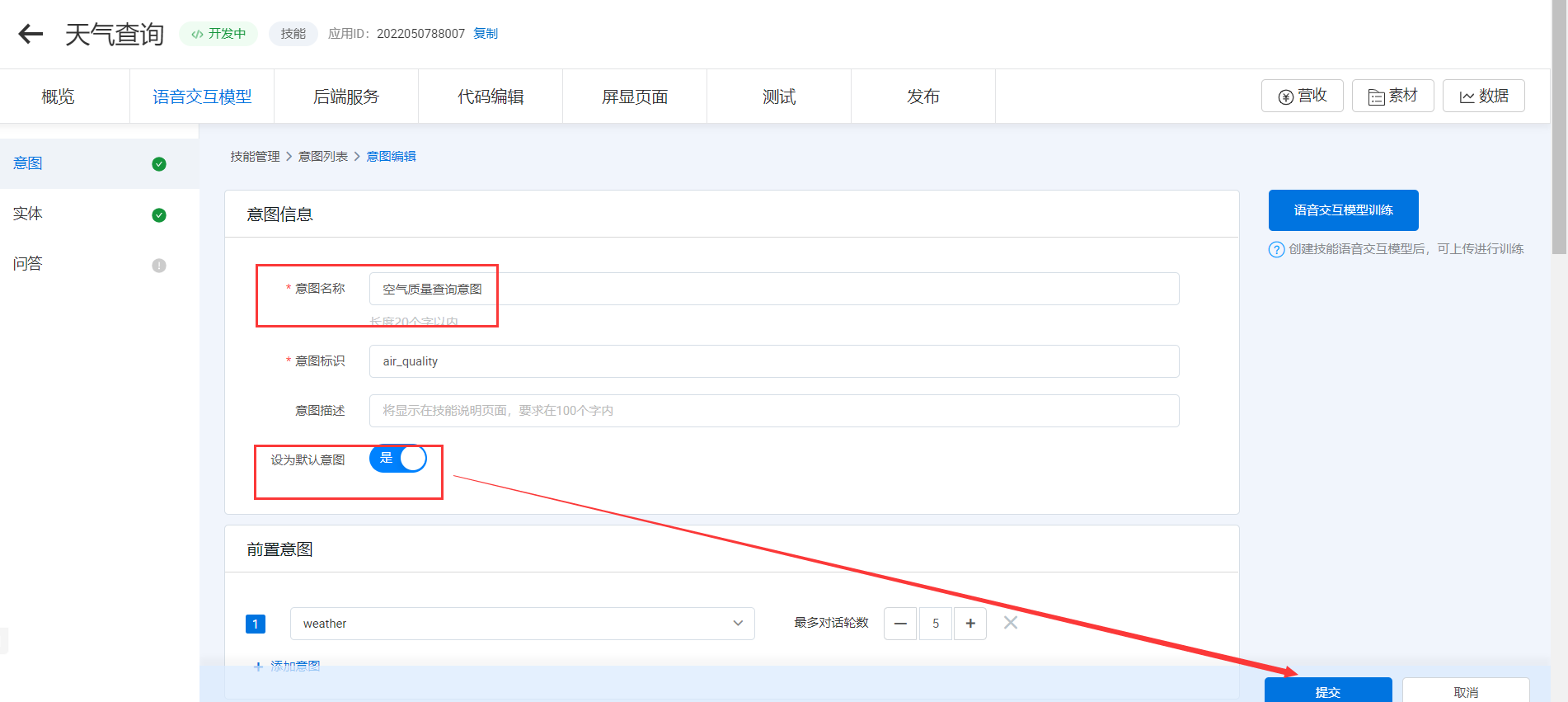1568x702 pixels.
Task: Copy the app ID via 复制
Action: [486, 34]
